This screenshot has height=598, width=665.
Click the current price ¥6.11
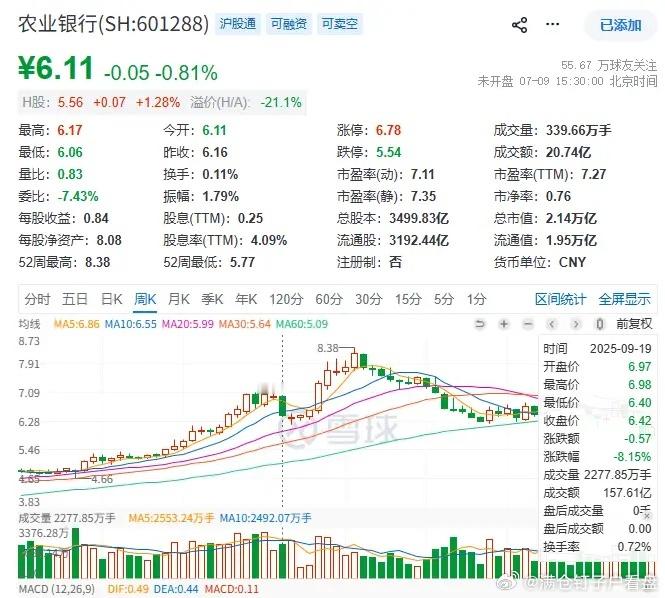click(56, 68)
